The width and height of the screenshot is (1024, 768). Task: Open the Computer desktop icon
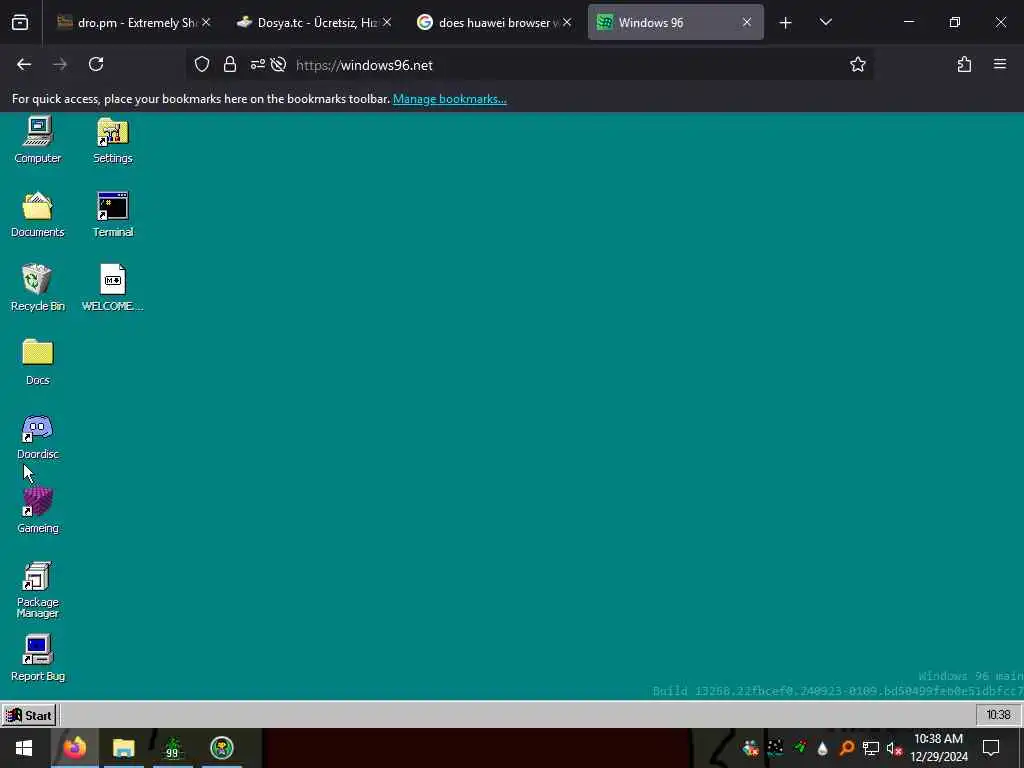click(x=37, y=140)
